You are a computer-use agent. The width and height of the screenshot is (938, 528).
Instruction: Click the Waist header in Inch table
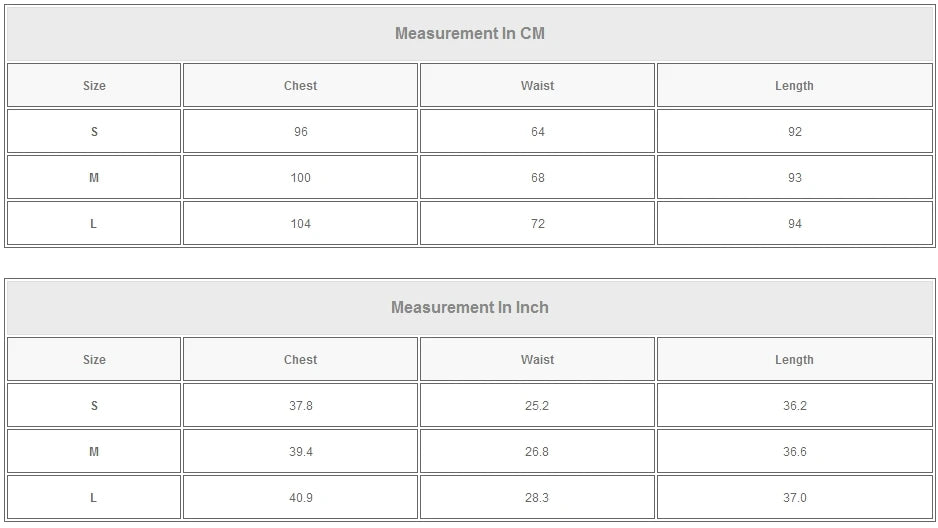(x=537, y=360)
